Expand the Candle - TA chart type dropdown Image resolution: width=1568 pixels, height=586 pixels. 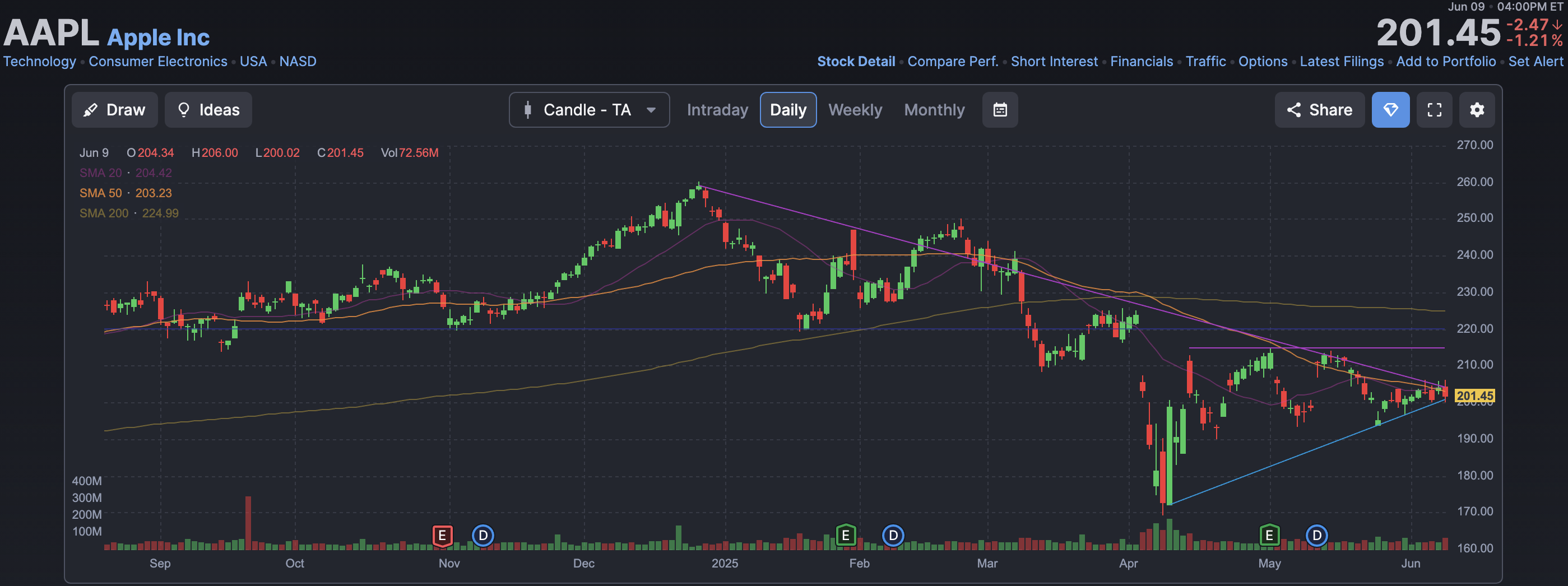589,110
